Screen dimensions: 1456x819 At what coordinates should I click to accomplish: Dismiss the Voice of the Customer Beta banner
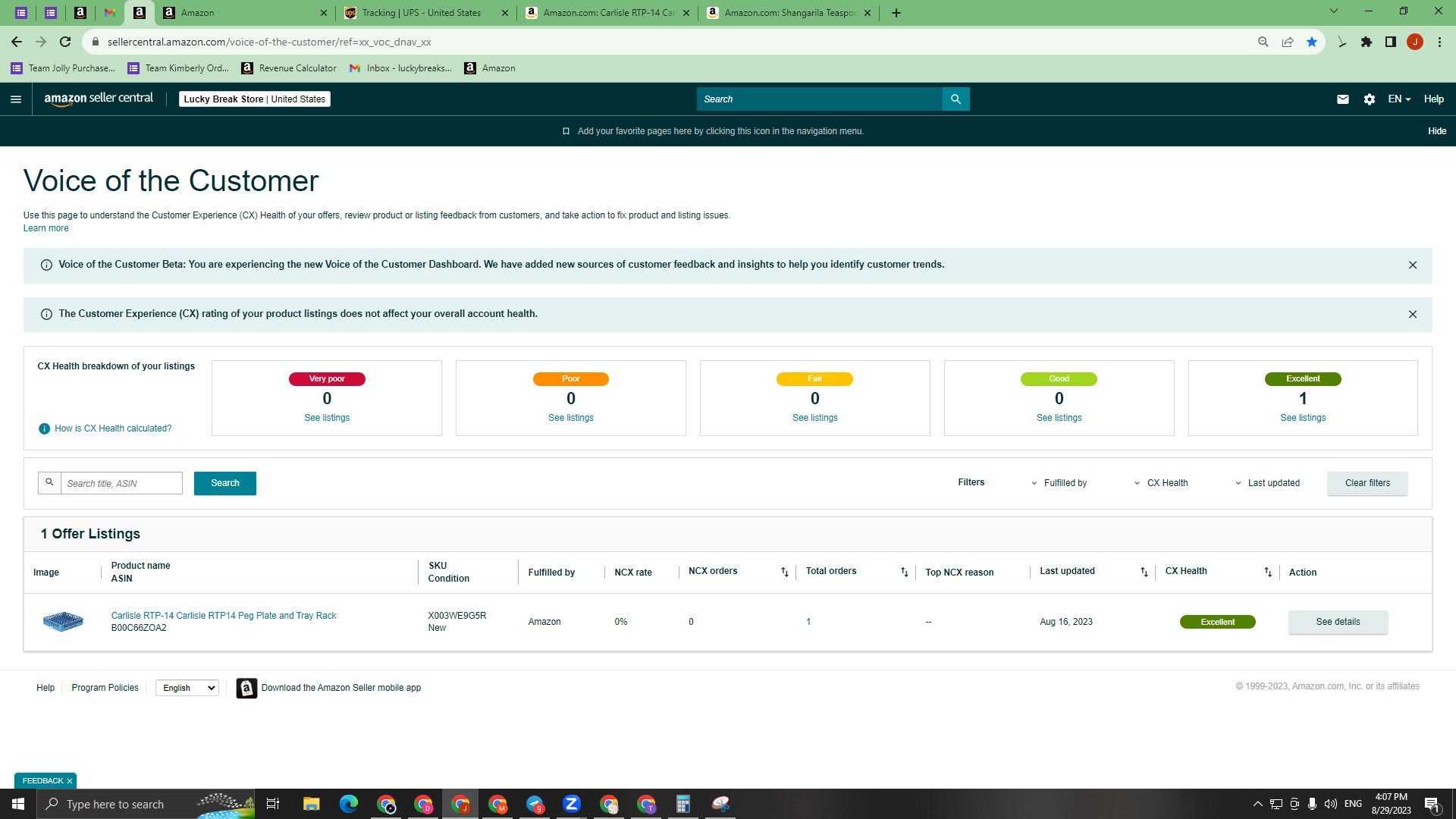pos(1413,265)
